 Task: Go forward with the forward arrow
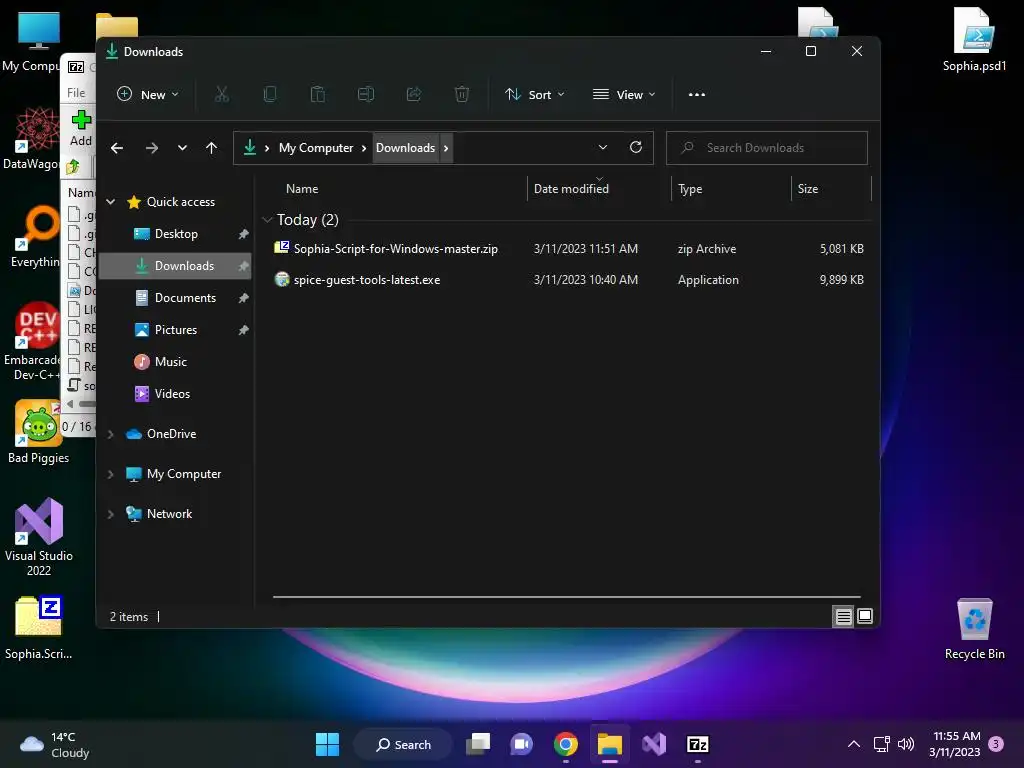click(x=152, y=148)
